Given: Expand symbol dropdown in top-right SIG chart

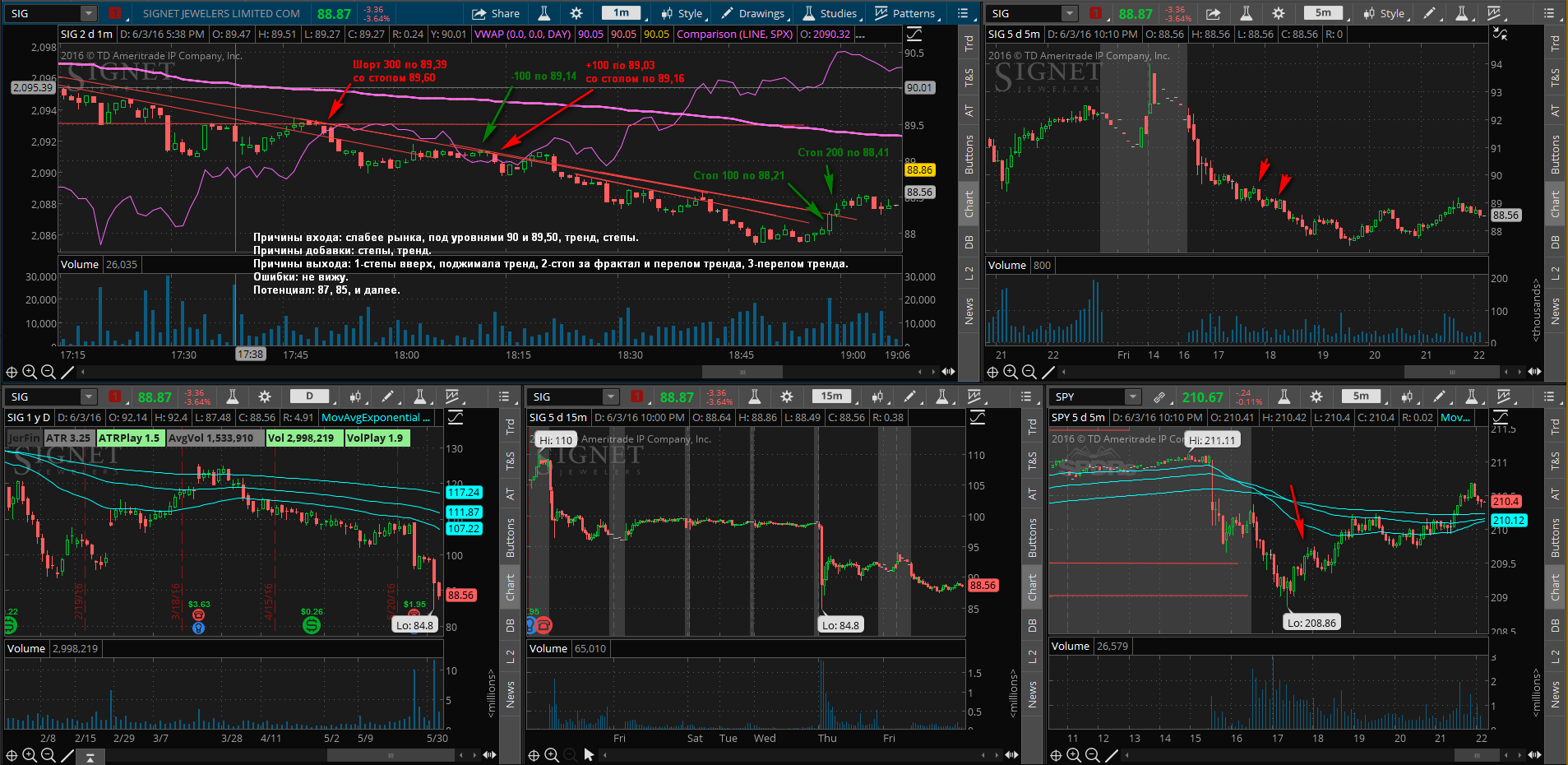Looking at the screenshot, I should coord(1069,13).
